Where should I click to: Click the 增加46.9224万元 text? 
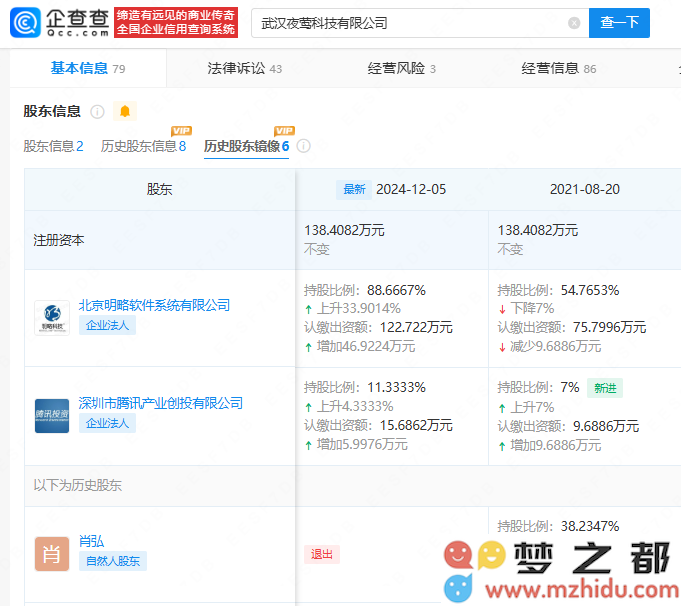366,346
